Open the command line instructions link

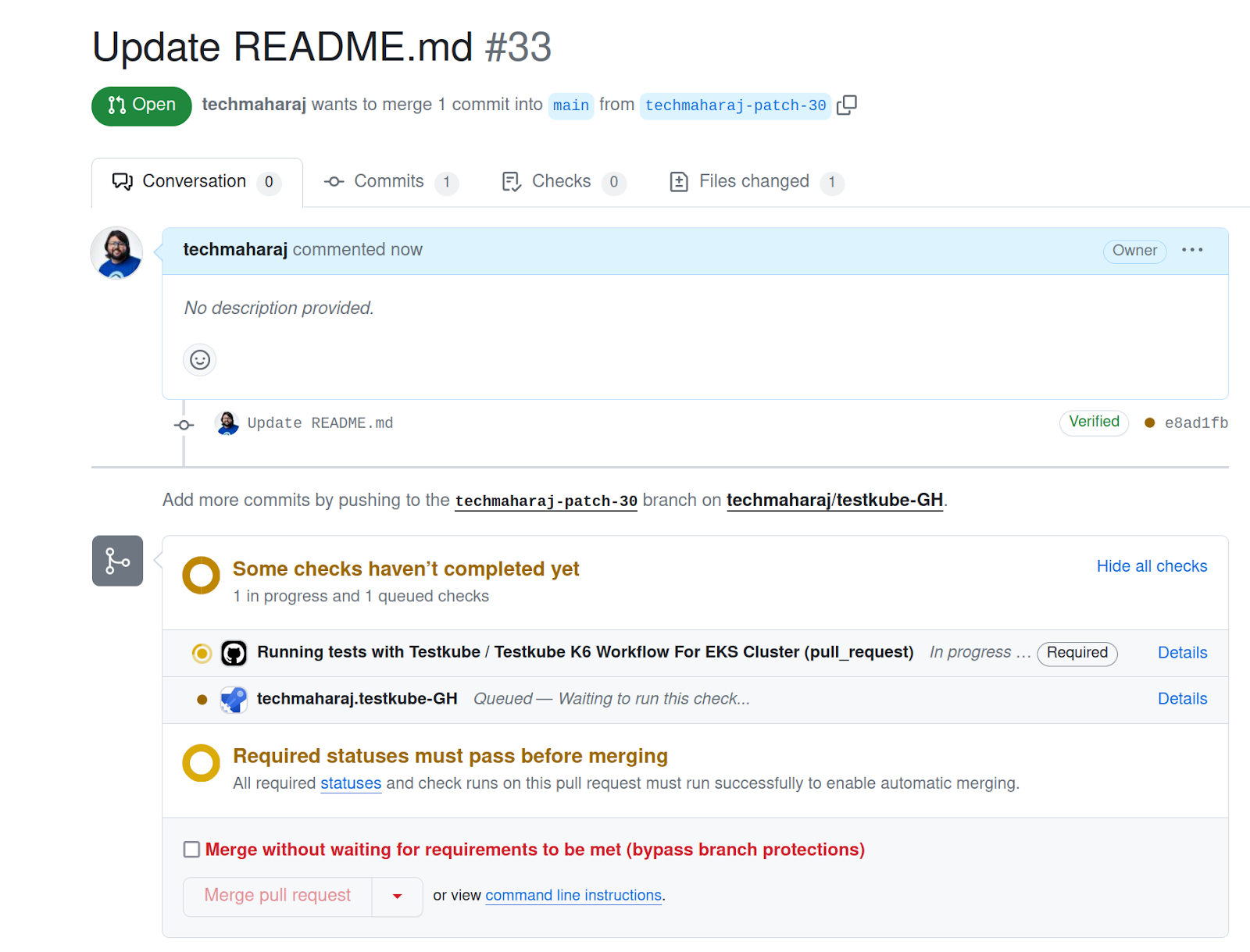click(x=573, y=896)
